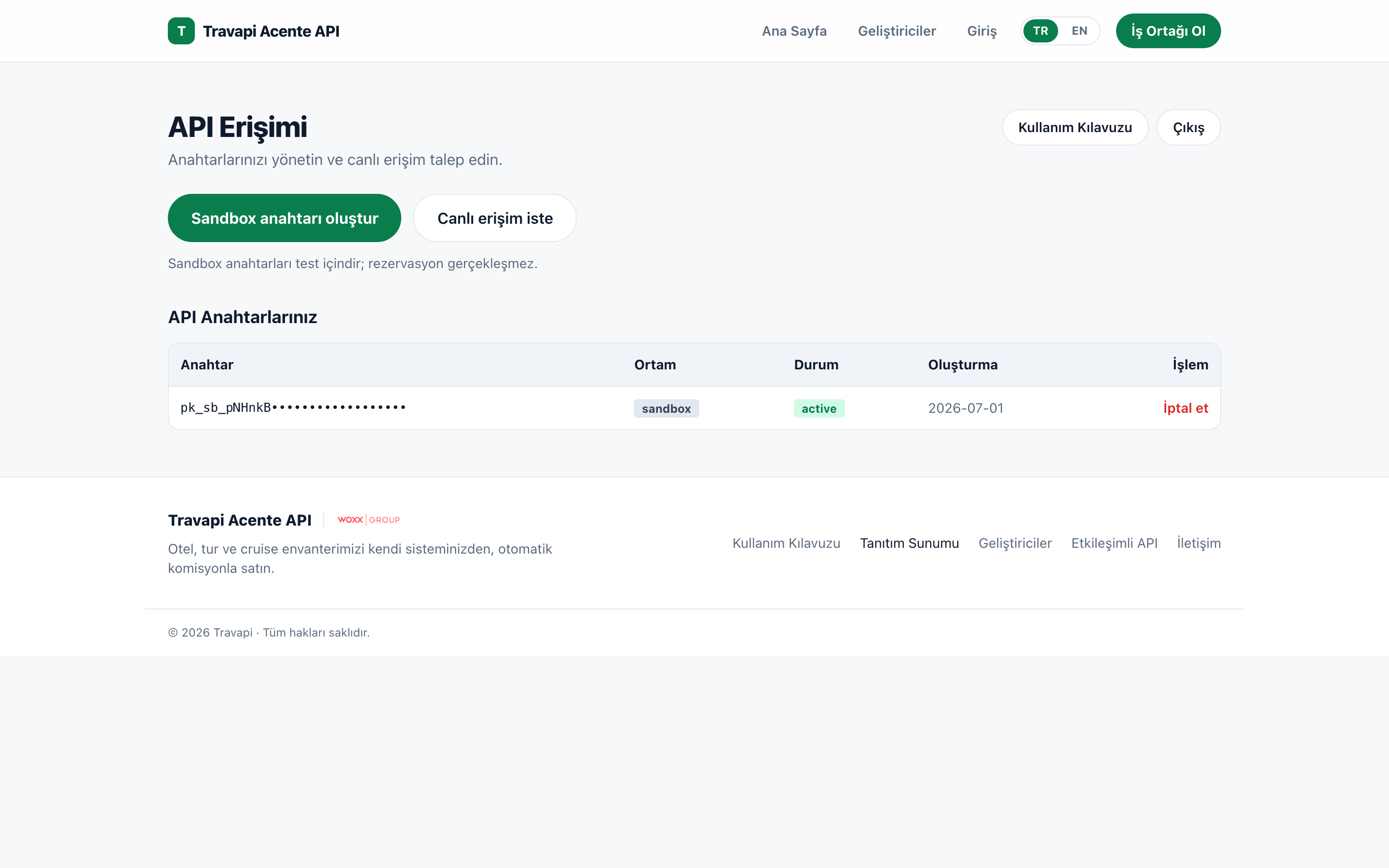
Task: Create a sandbox key with Sandbox anahtarı oluştur
Action: (x=284, y=218)
